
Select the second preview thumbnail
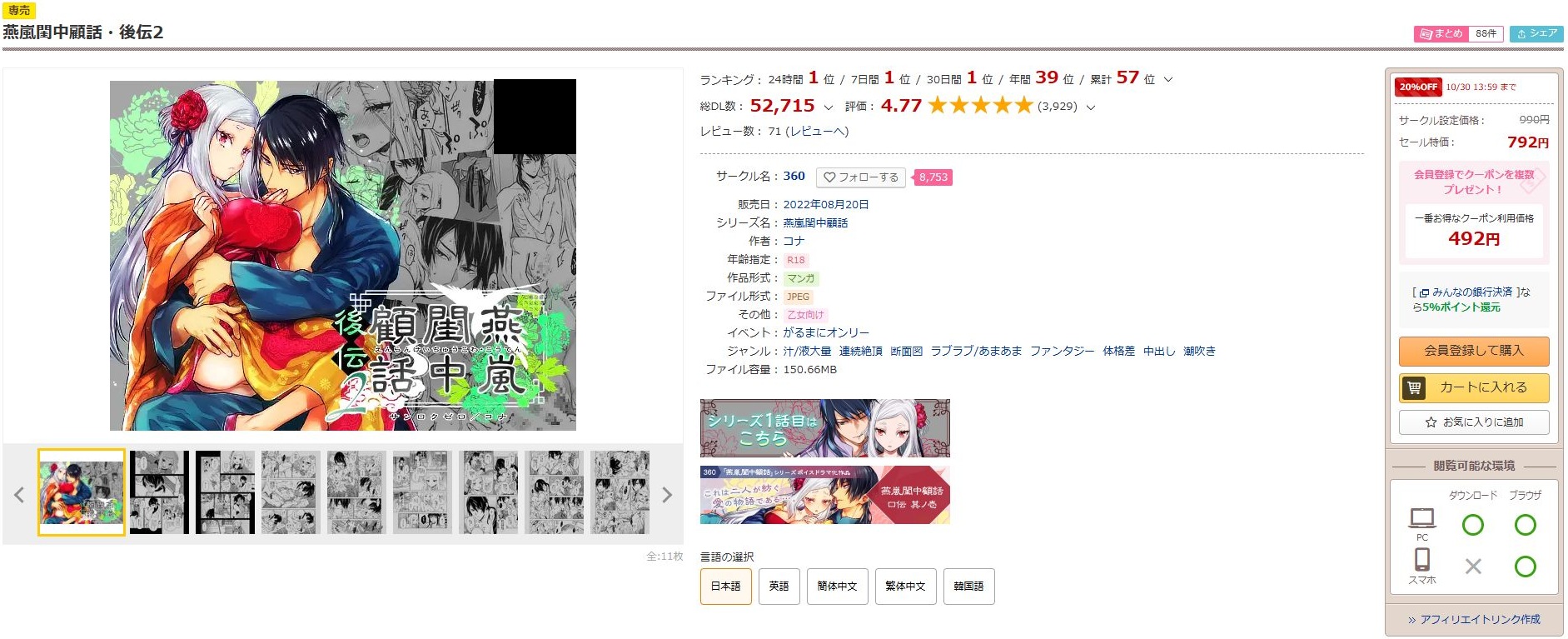pyautogui.click(x=159, y=492)
